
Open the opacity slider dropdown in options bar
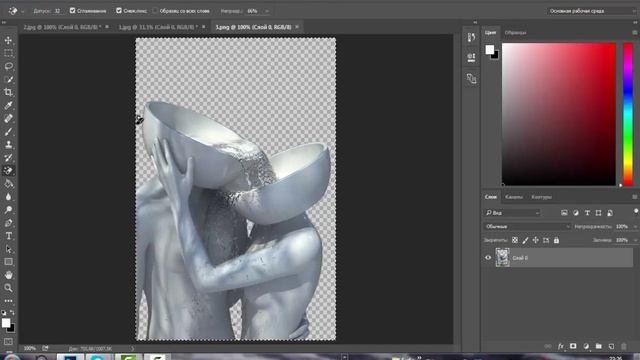click(x=267, y=11)
